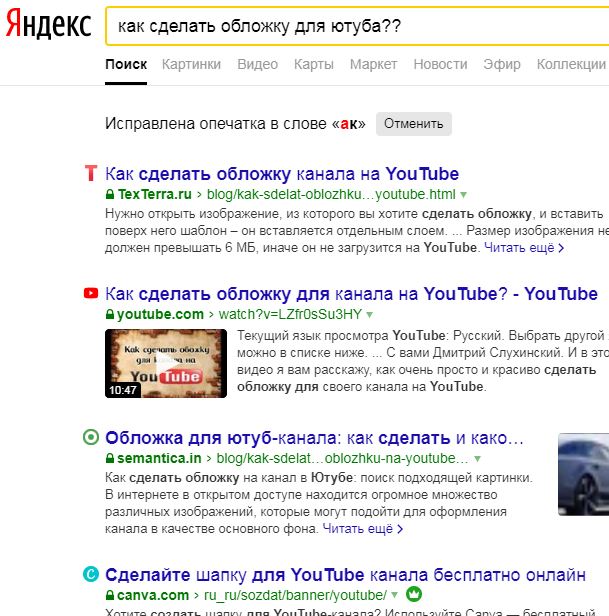The height and width of the screenshot is (616, 609).
Task: Click the Яндекс logo
Action: click(49, 25)
